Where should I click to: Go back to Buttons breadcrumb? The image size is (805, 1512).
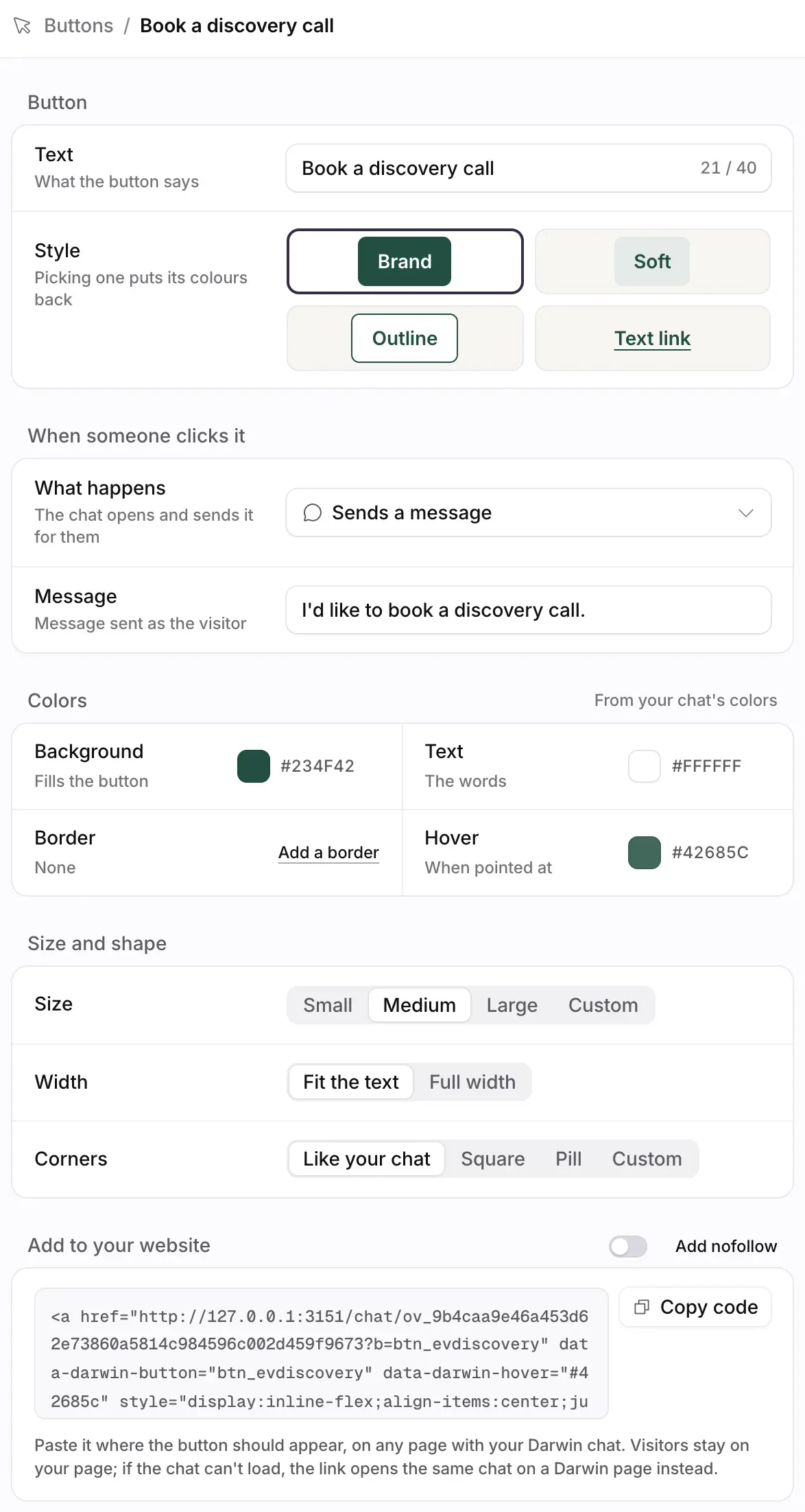coord(78,26)
